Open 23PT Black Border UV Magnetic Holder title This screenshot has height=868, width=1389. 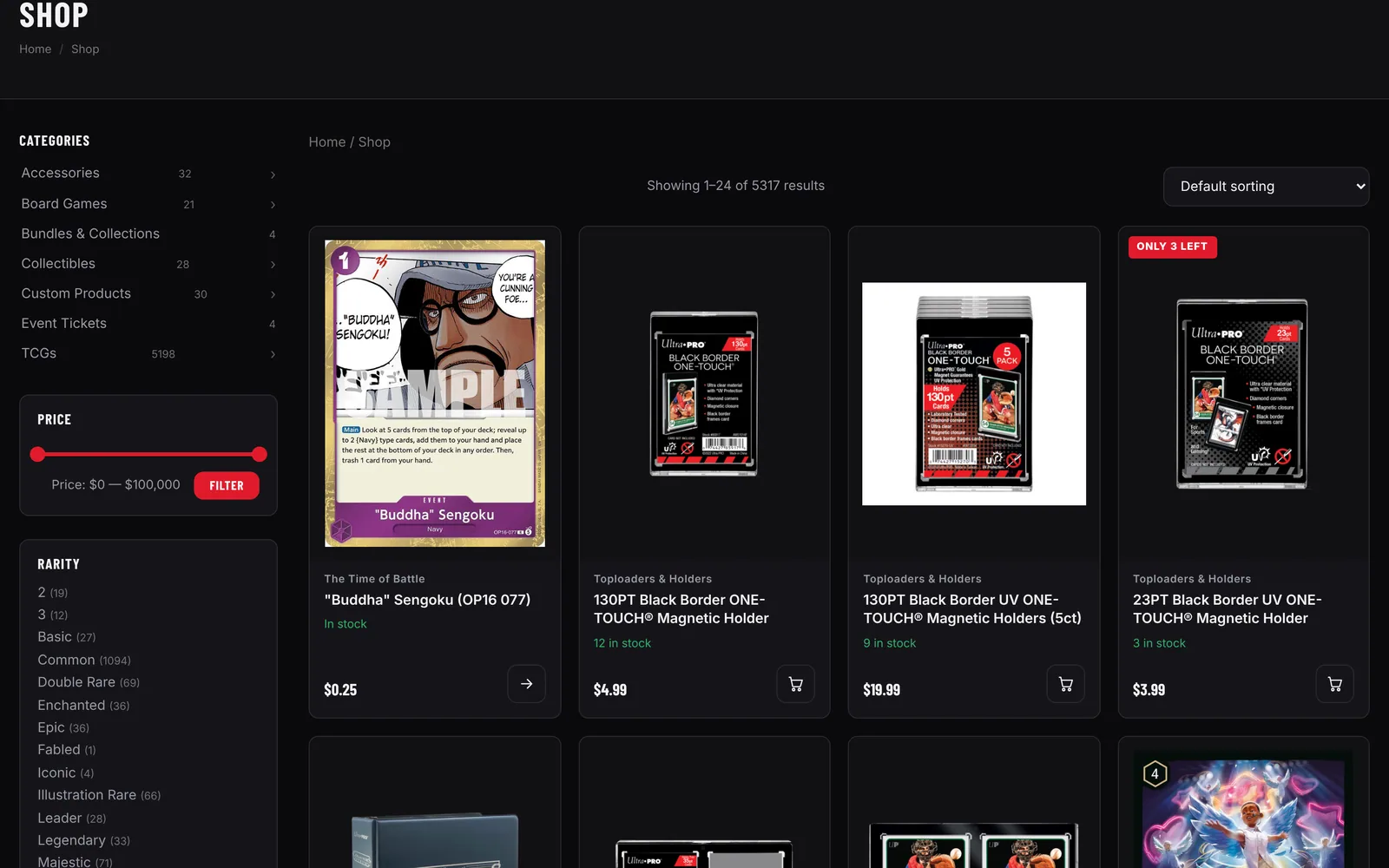point(1228,609)
